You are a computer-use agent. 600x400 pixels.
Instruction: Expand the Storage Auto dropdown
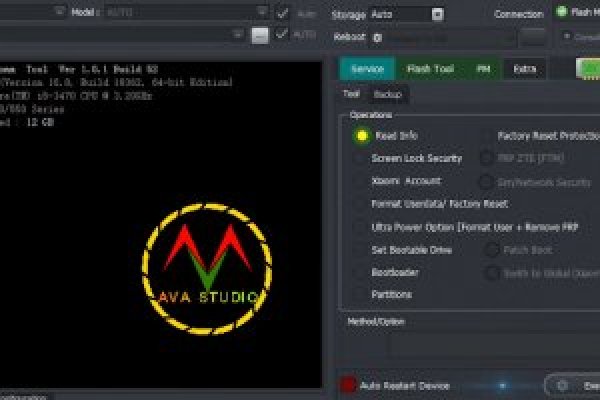click(438, 15)
